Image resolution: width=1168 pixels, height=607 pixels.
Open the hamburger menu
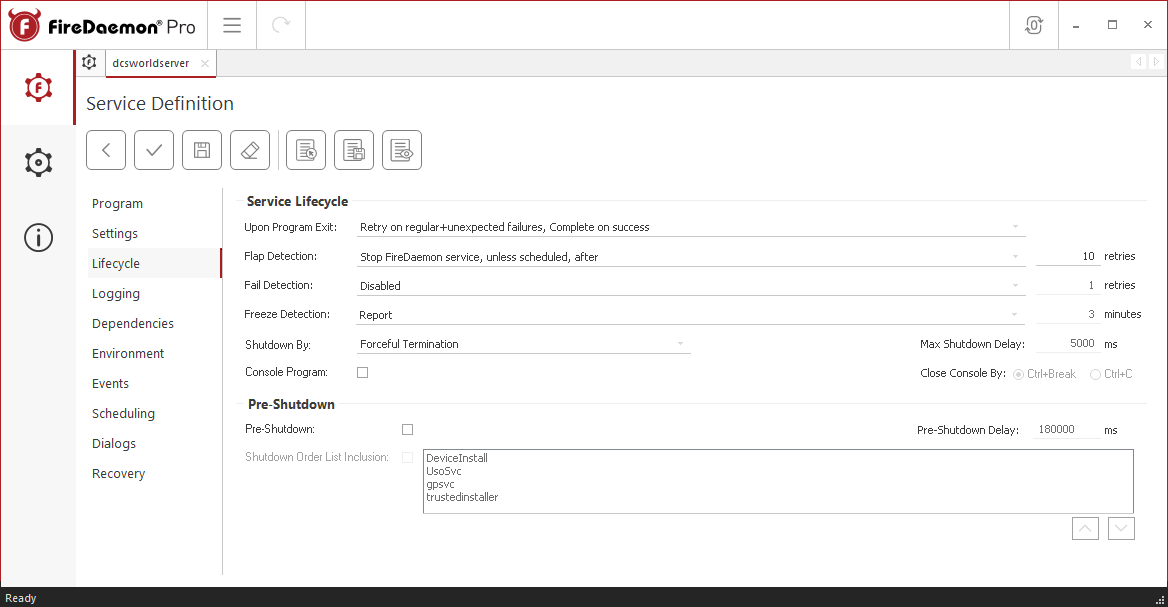tap(232, 25)
